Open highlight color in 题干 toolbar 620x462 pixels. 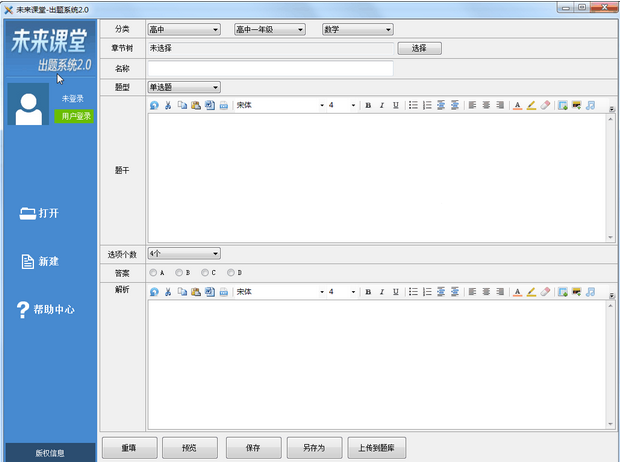531,105
